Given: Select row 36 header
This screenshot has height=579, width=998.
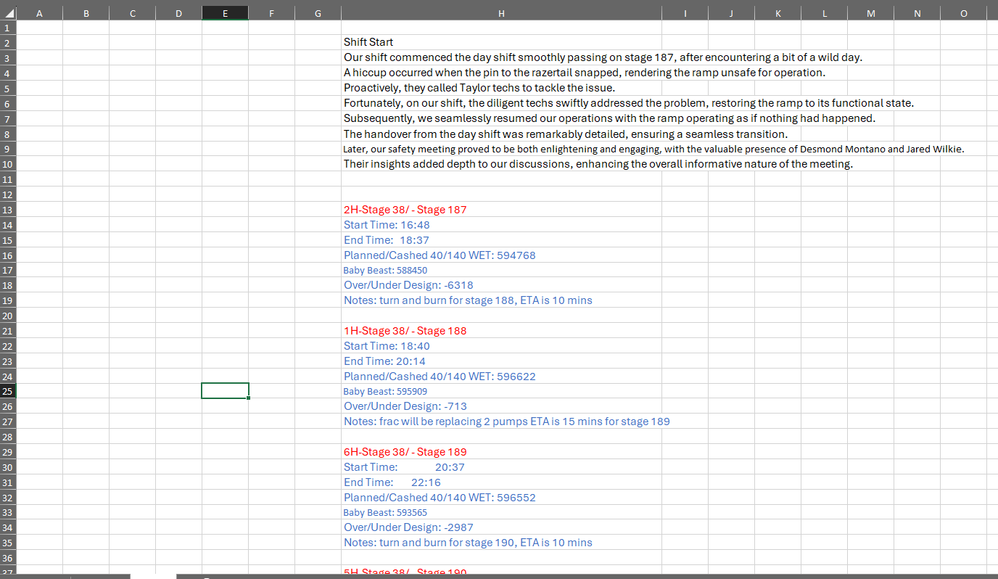Looking at the screenshot, I should 8,558.
